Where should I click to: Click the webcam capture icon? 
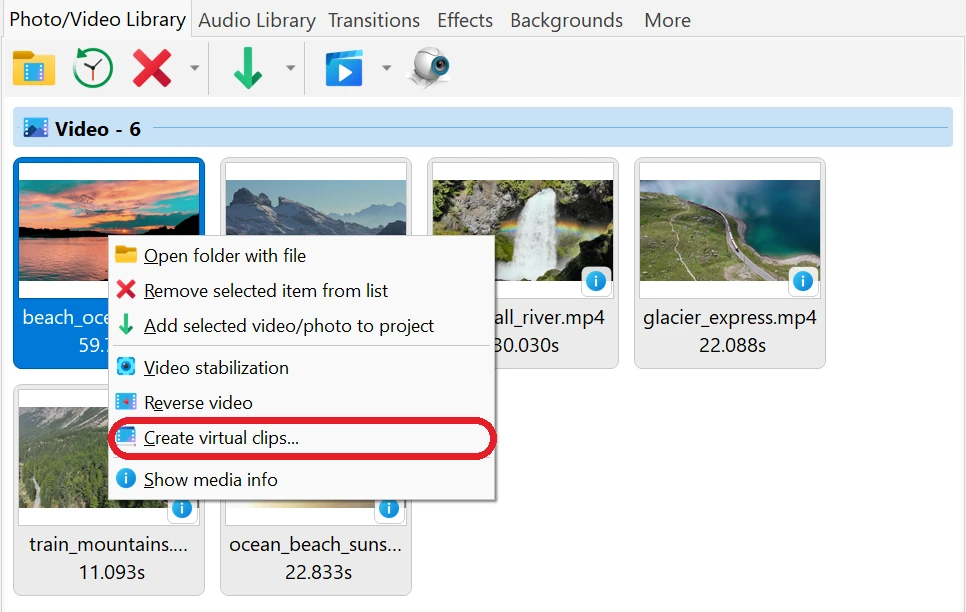[x=429, y=67]
